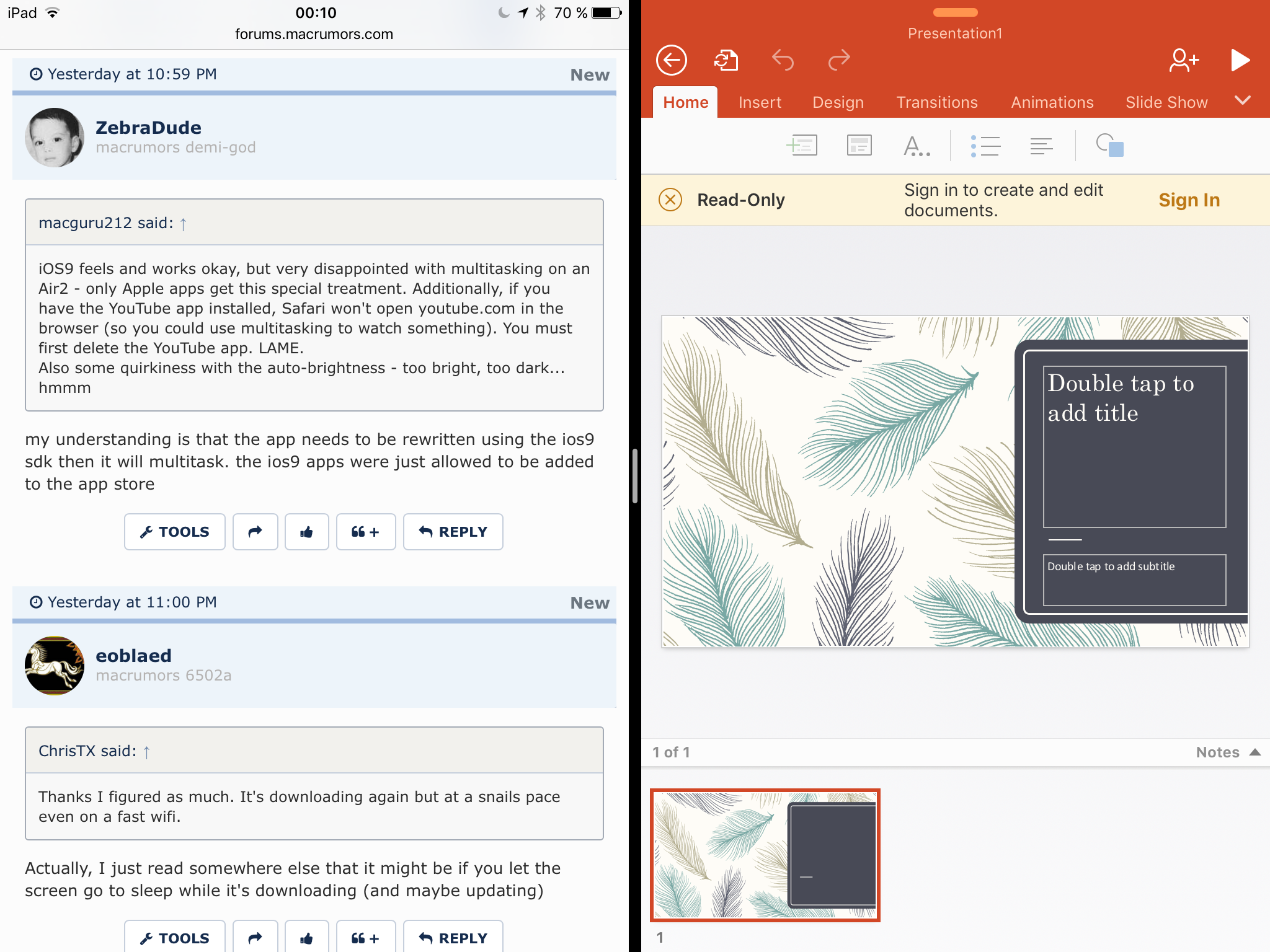Open Tools for eoblaed's post
This screenshot has height=952, width=1270.
(x=175, y=937)
